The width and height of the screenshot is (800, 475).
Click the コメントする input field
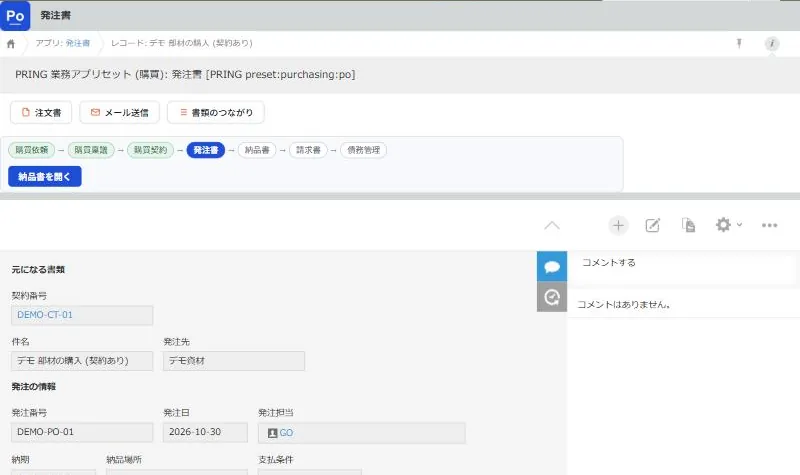683,268
